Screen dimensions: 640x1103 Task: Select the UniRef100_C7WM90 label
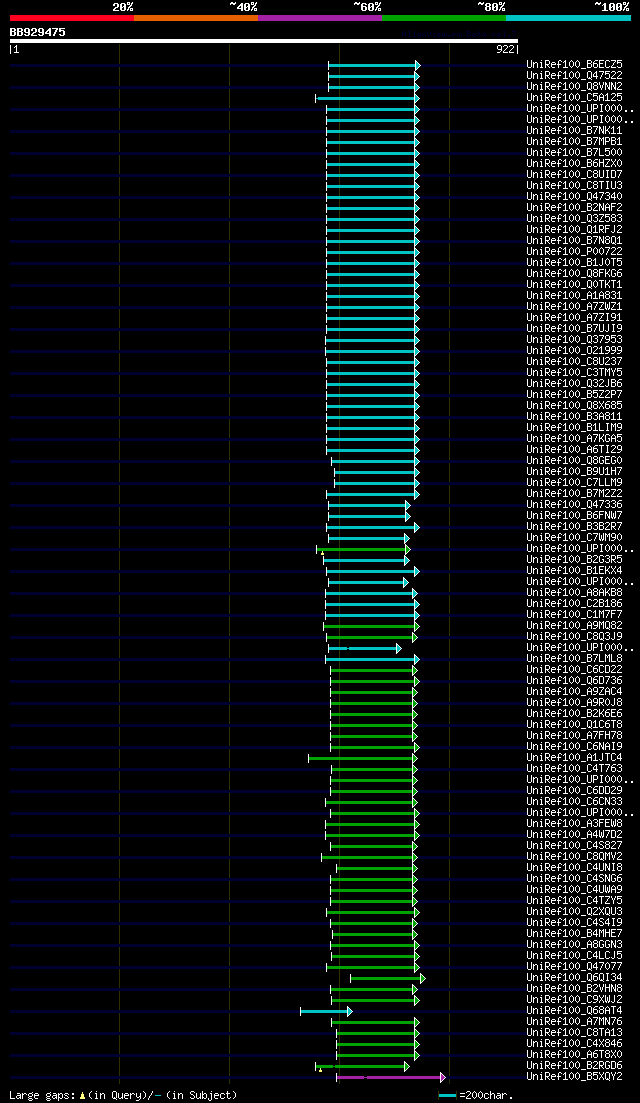(574, 537)
